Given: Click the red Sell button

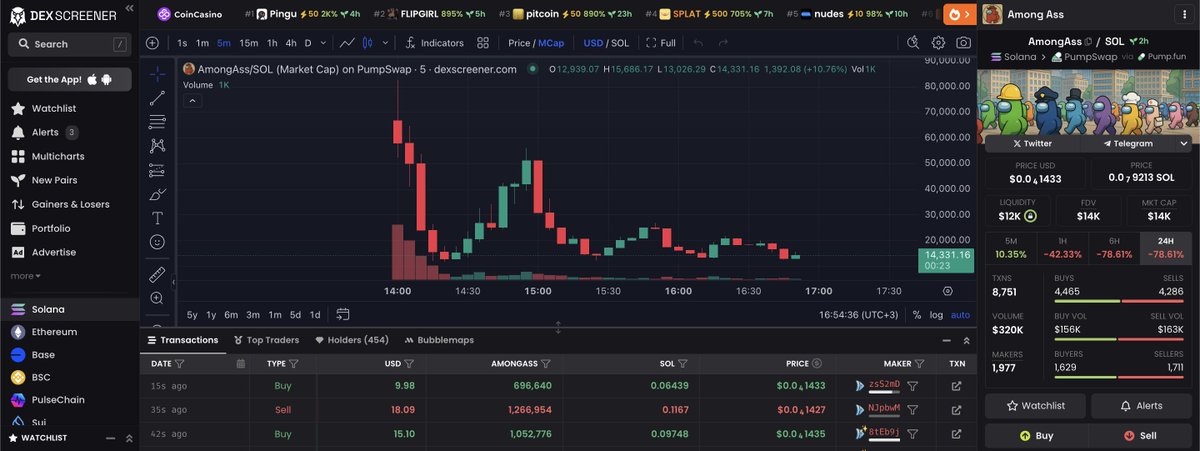Looking at the screenshot, I should coord(1140,436).
